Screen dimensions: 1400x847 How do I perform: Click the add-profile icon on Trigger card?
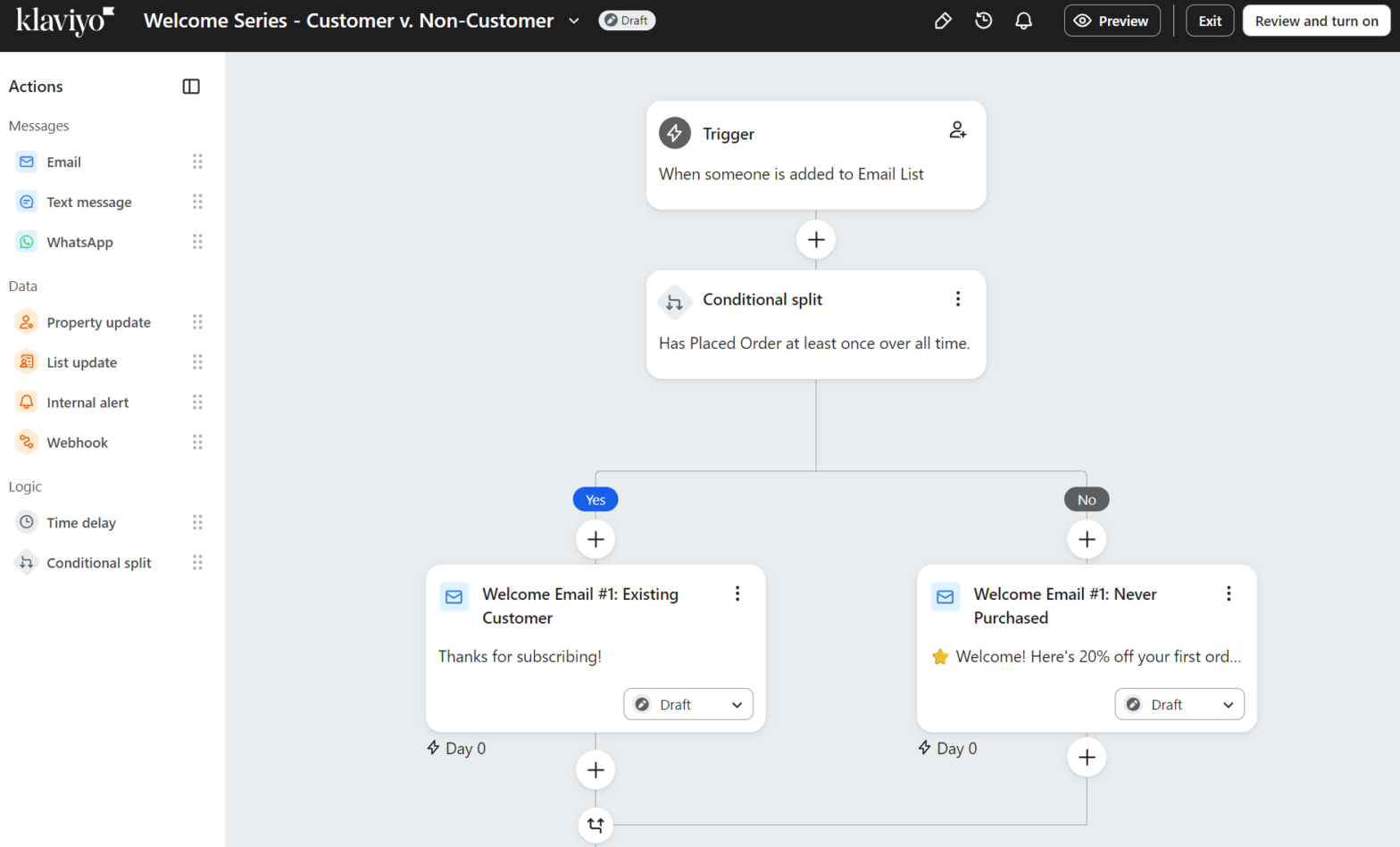coord(957,130)
